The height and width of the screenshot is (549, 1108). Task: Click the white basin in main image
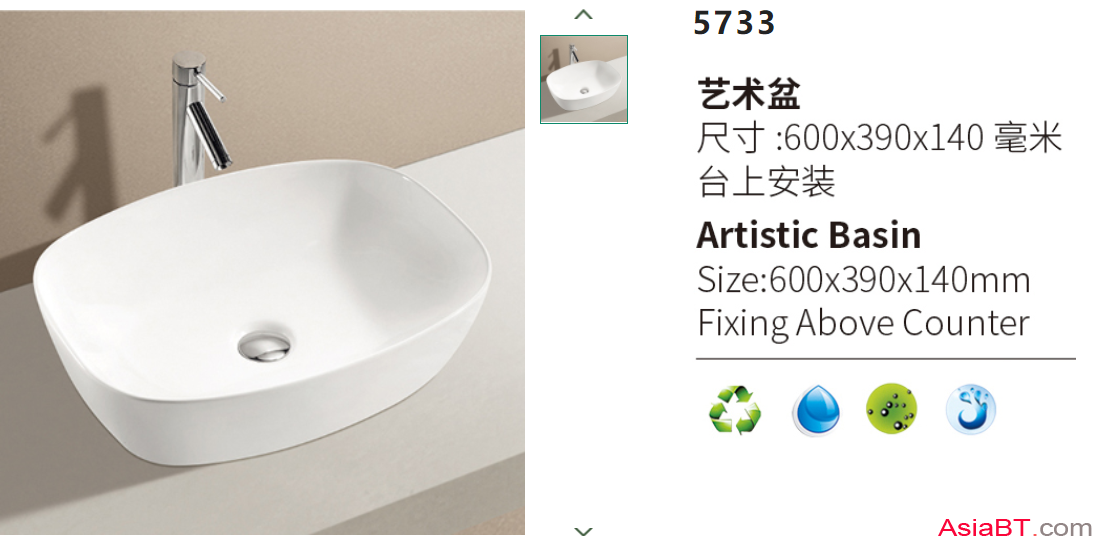click(x=261, y=311)
